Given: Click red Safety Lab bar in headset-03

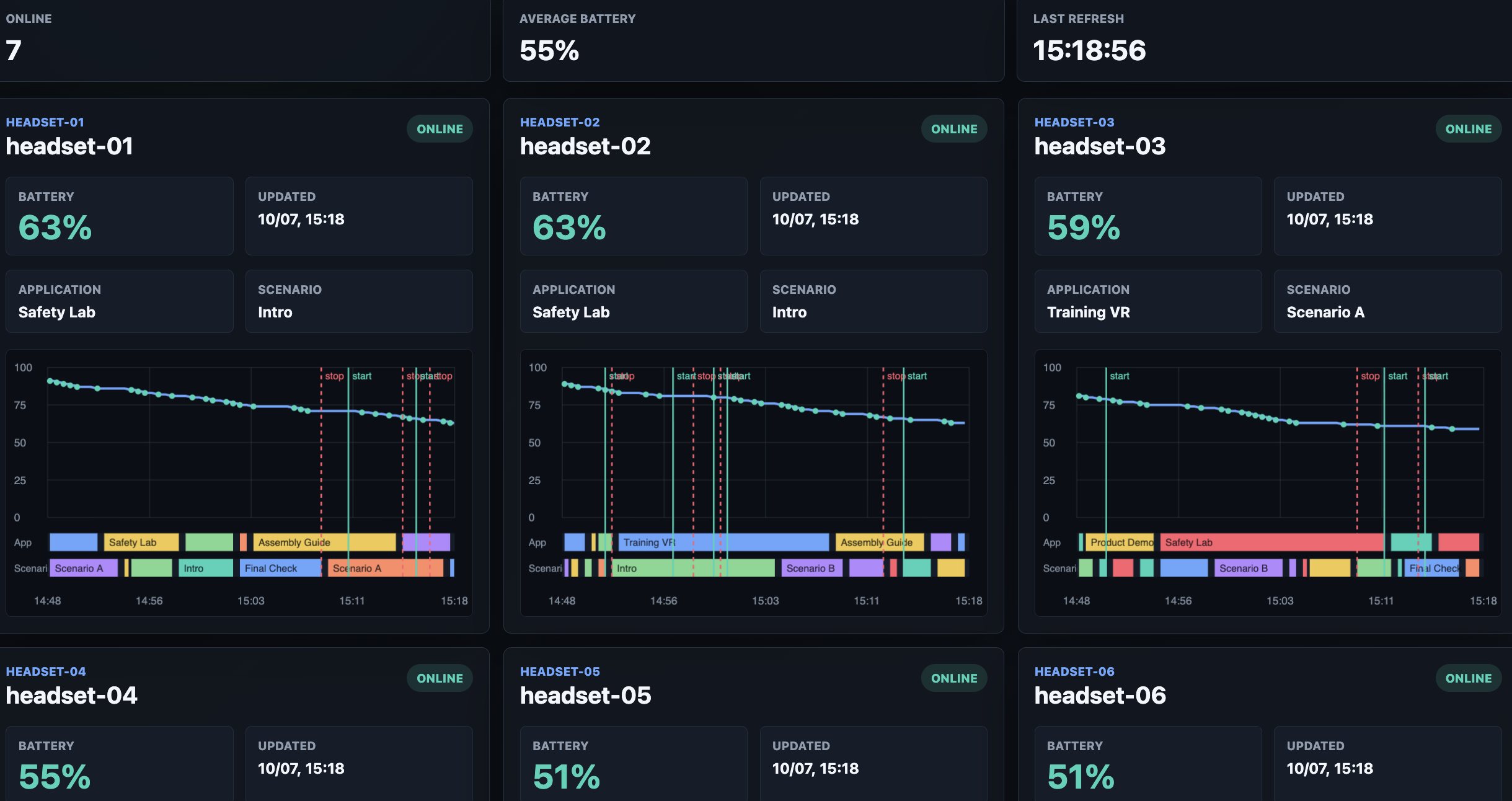Looking at the screenshot, I should point(1271,542).
